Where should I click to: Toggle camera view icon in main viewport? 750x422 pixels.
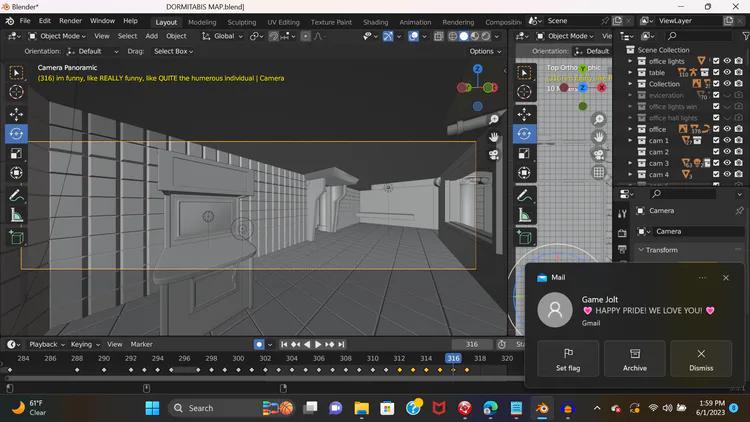click(494, 155)
